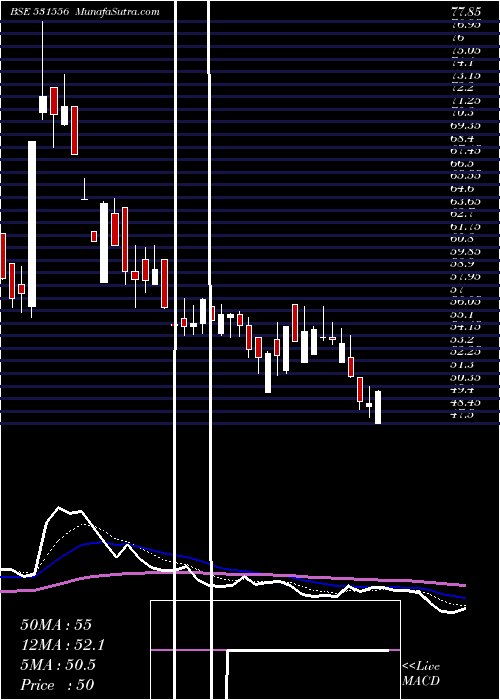Screen dimensions: 500x700
Task: Click the 5MA : 50.5 readout
Action: pos(58,665)
